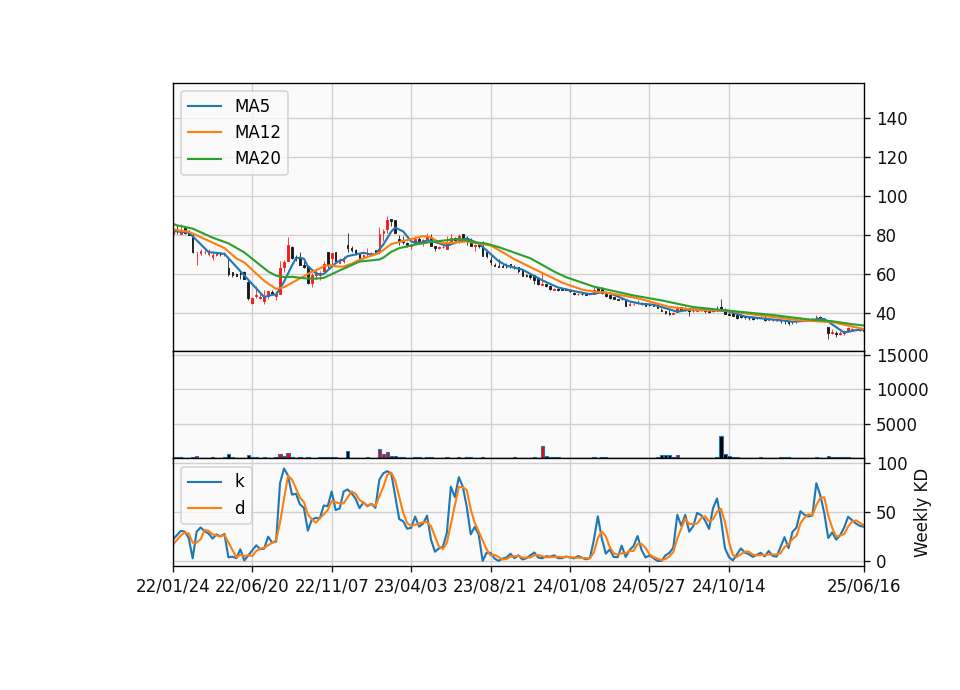Click the 24/01/08 date tick label
The image size is (960, 690).
569,586
